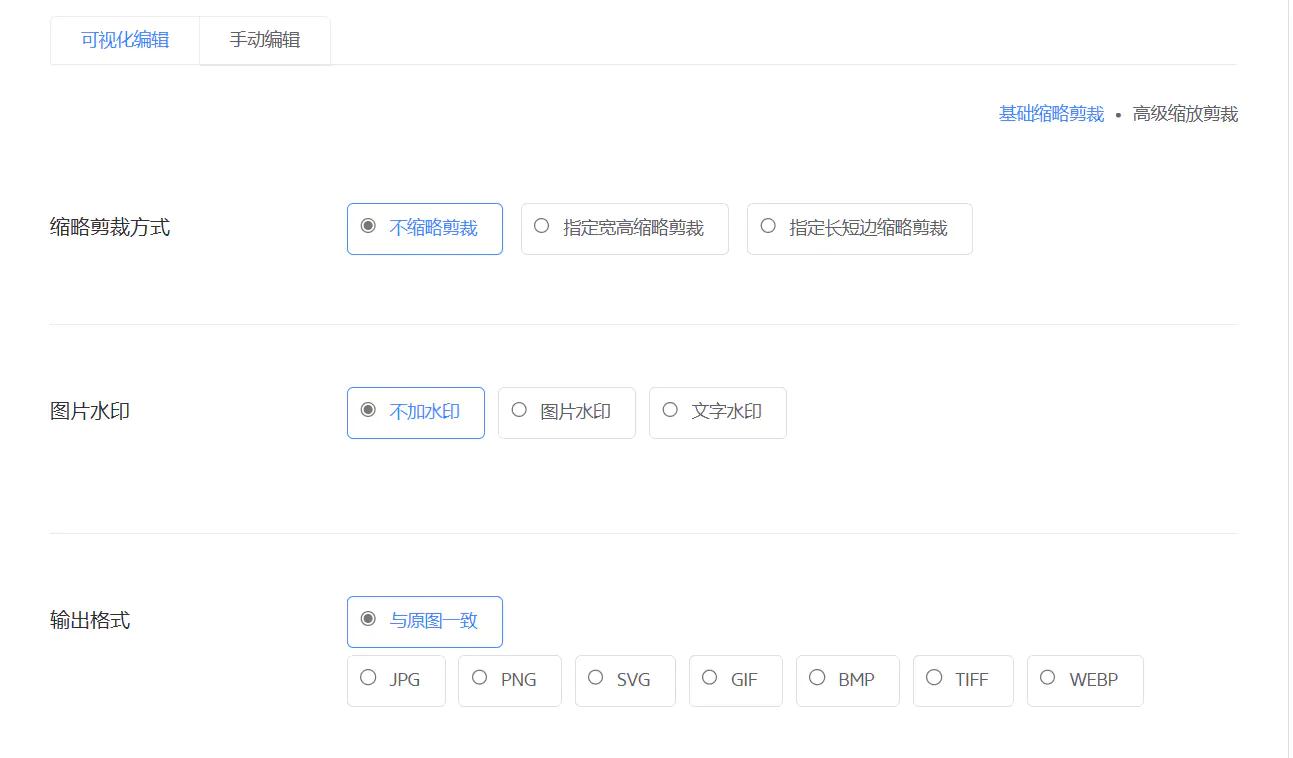This screenshot has width=1293, height=758.
Task: Select the GIF format radio button
Action: (x=735, y=680)
